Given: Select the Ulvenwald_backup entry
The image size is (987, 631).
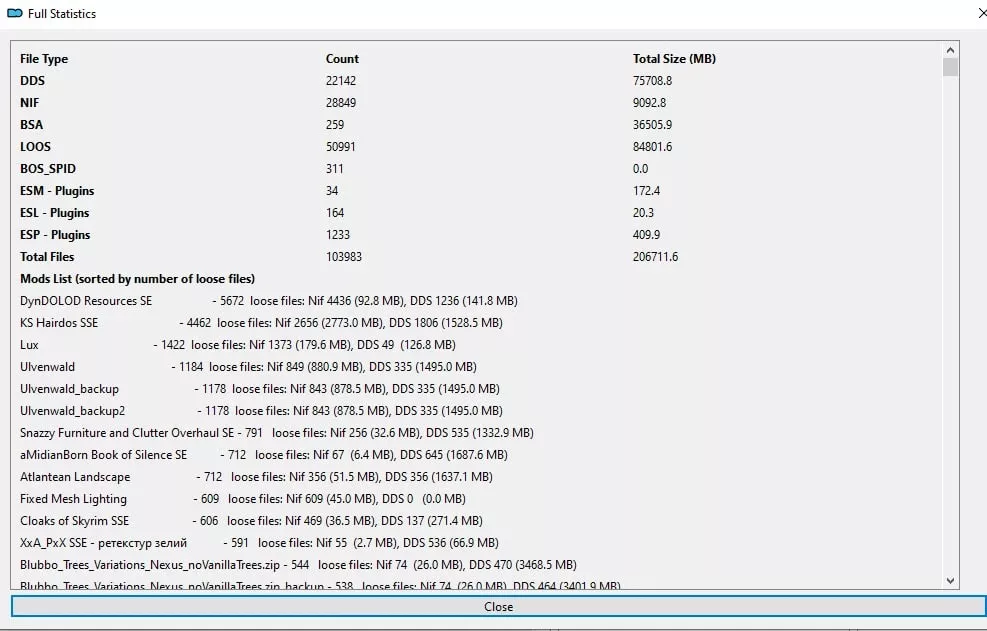Looking at the screenshot, I should point(260,389).
